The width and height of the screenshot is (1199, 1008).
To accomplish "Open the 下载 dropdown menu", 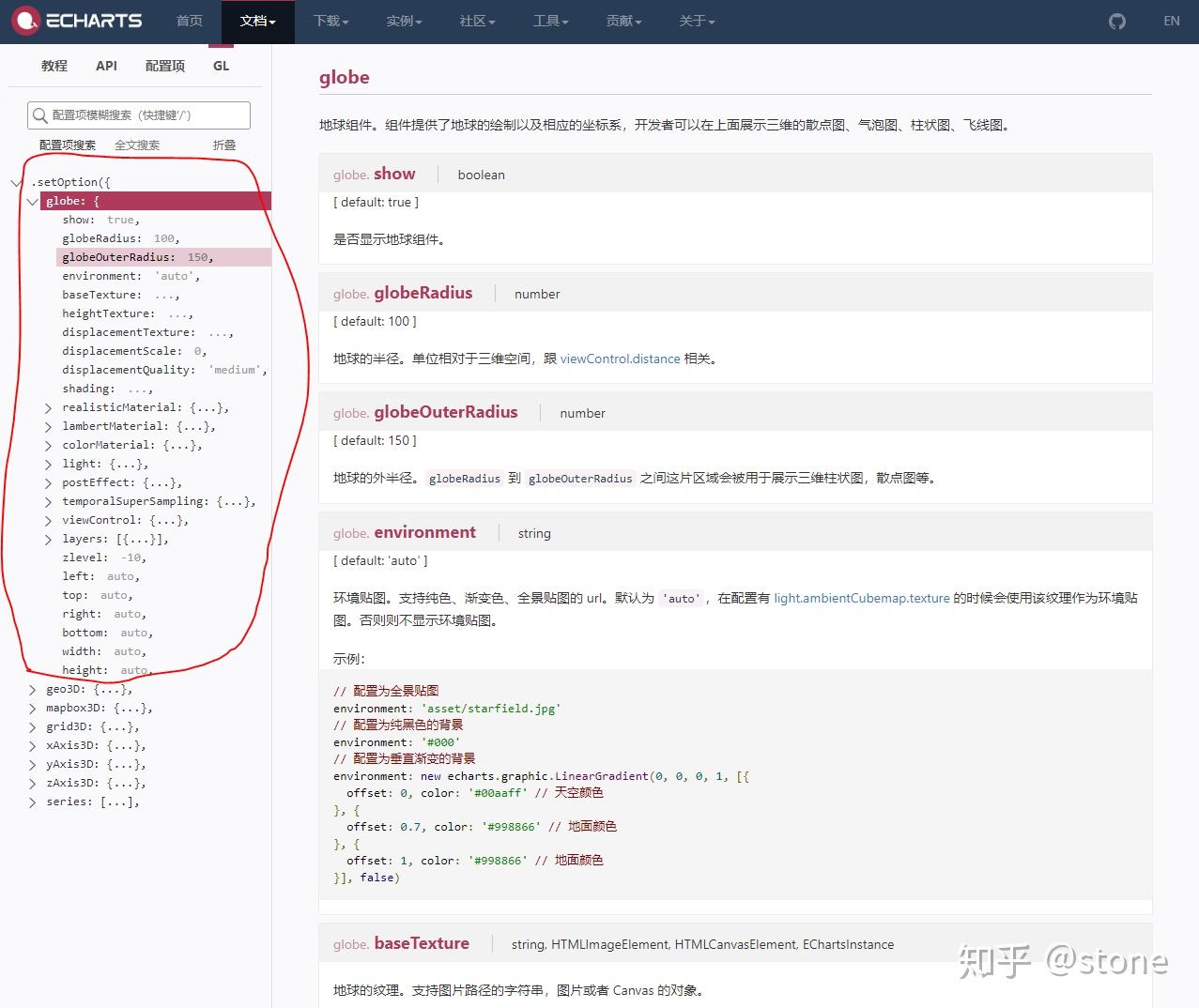I will [x=330, y=21].
